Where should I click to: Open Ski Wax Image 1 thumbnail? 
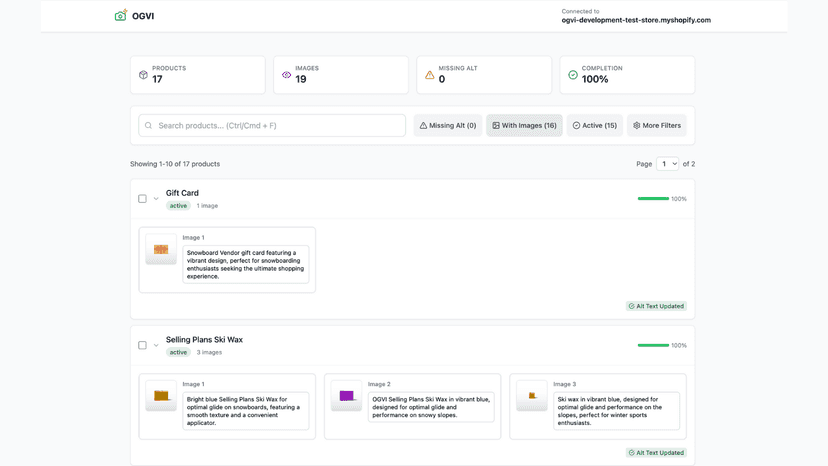point(161,396)
